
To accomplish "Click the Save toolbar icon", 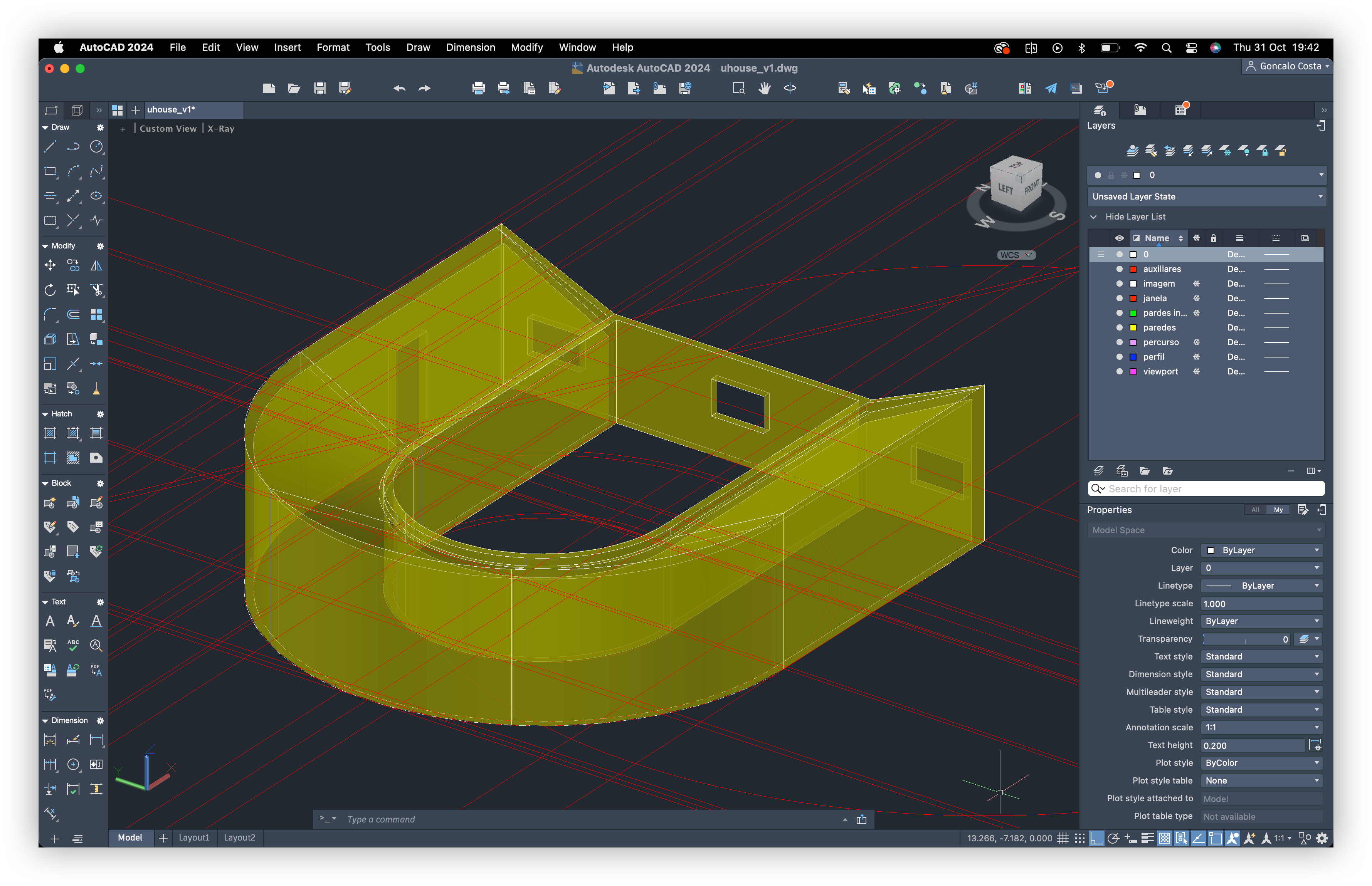I will point(319,88).
